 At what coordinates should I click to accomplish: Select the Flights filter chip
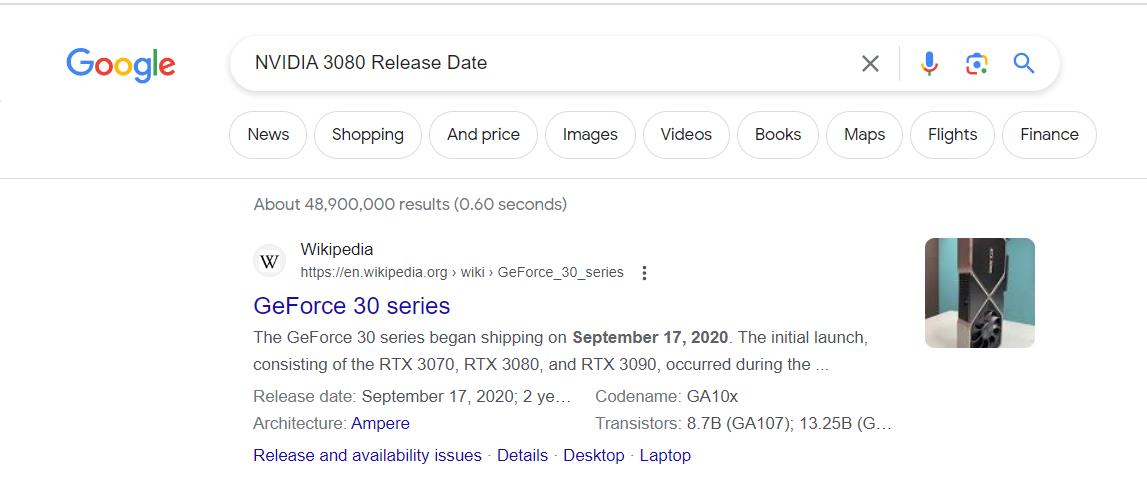pos(952,135)
